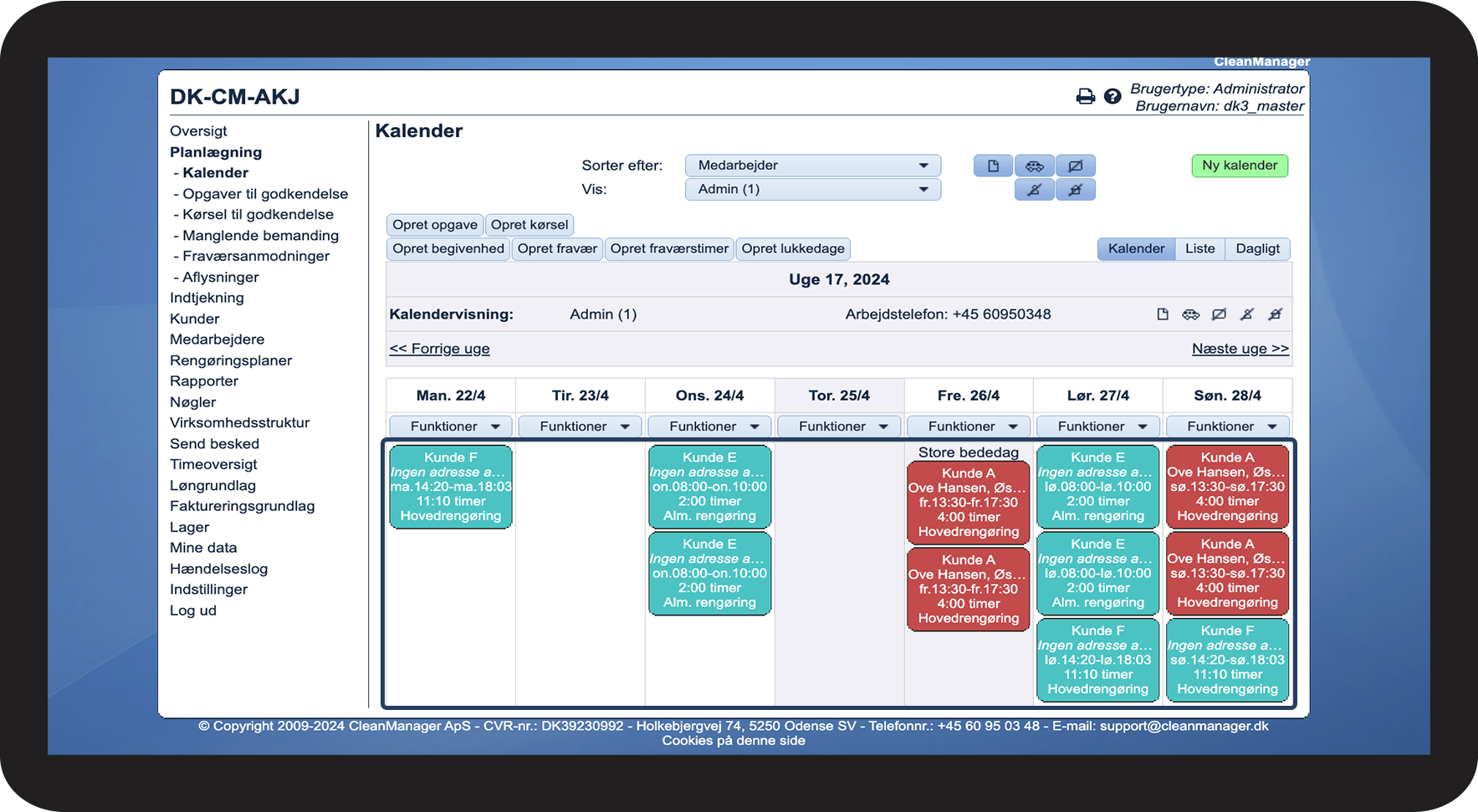Open help via question mark icon
This screenshot has width=1478, height=812.
(1112, 96)
